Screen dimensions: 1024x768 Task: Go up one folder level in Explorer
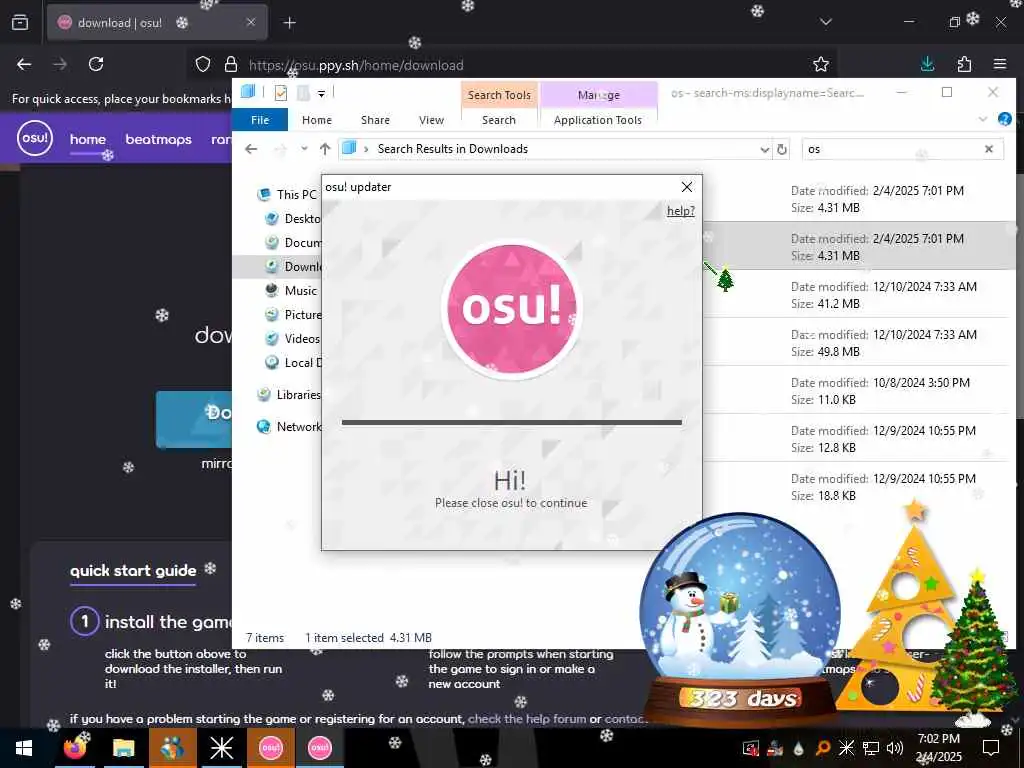tap(325, 149)
